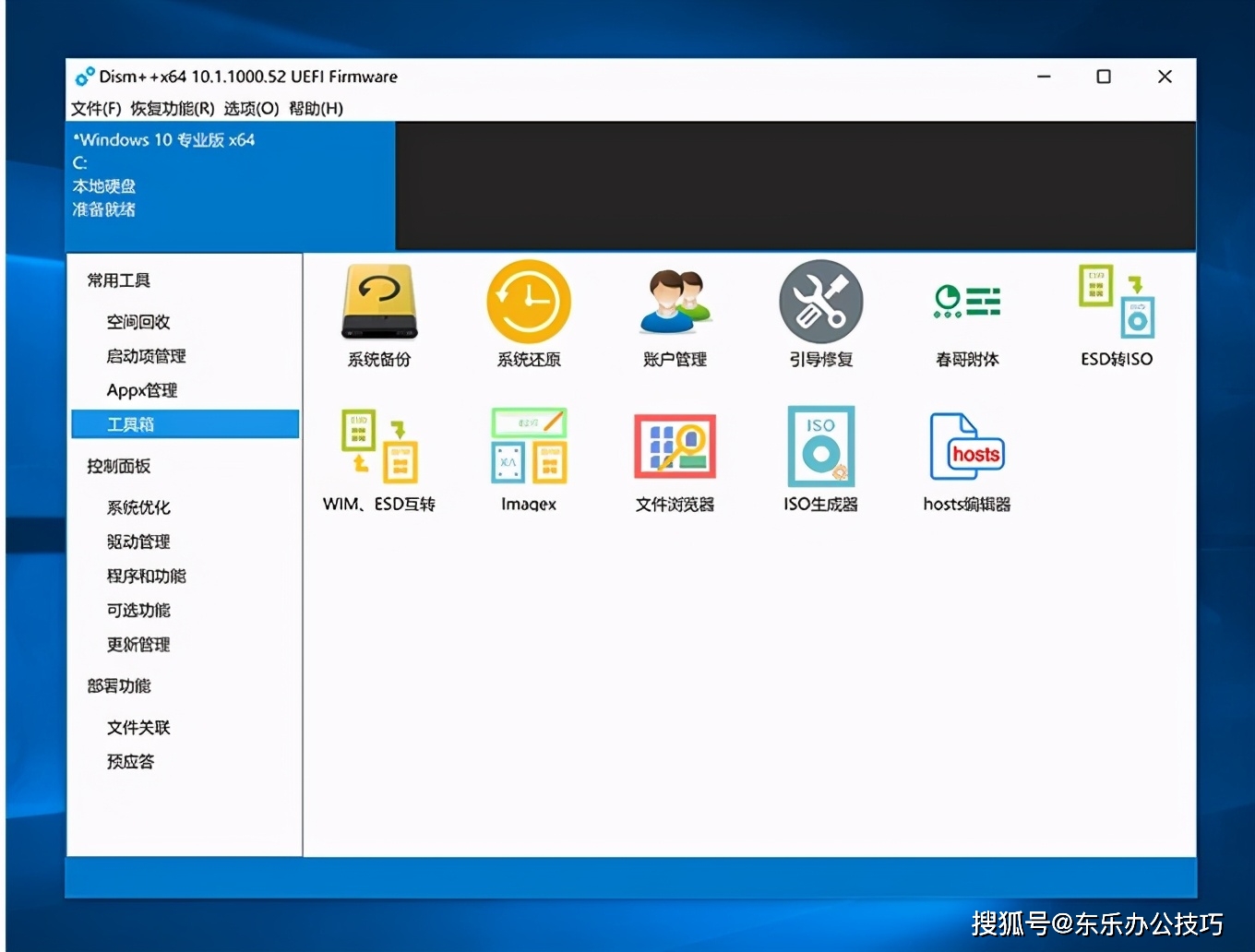The width and height of the screenshot is (1255, 952).
Task: Select 启动项管理 in the sidebar
Action: (x=146, y=356)
